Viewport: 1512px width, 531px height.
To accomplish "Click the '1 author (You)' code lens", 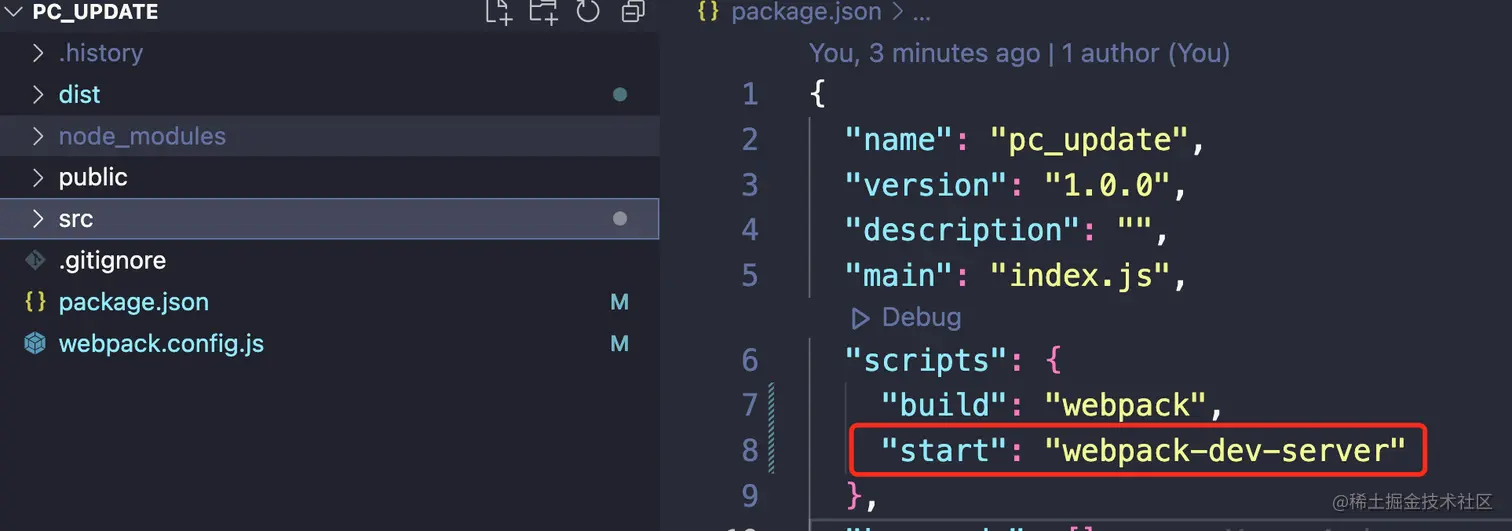I will point(1146,52).
